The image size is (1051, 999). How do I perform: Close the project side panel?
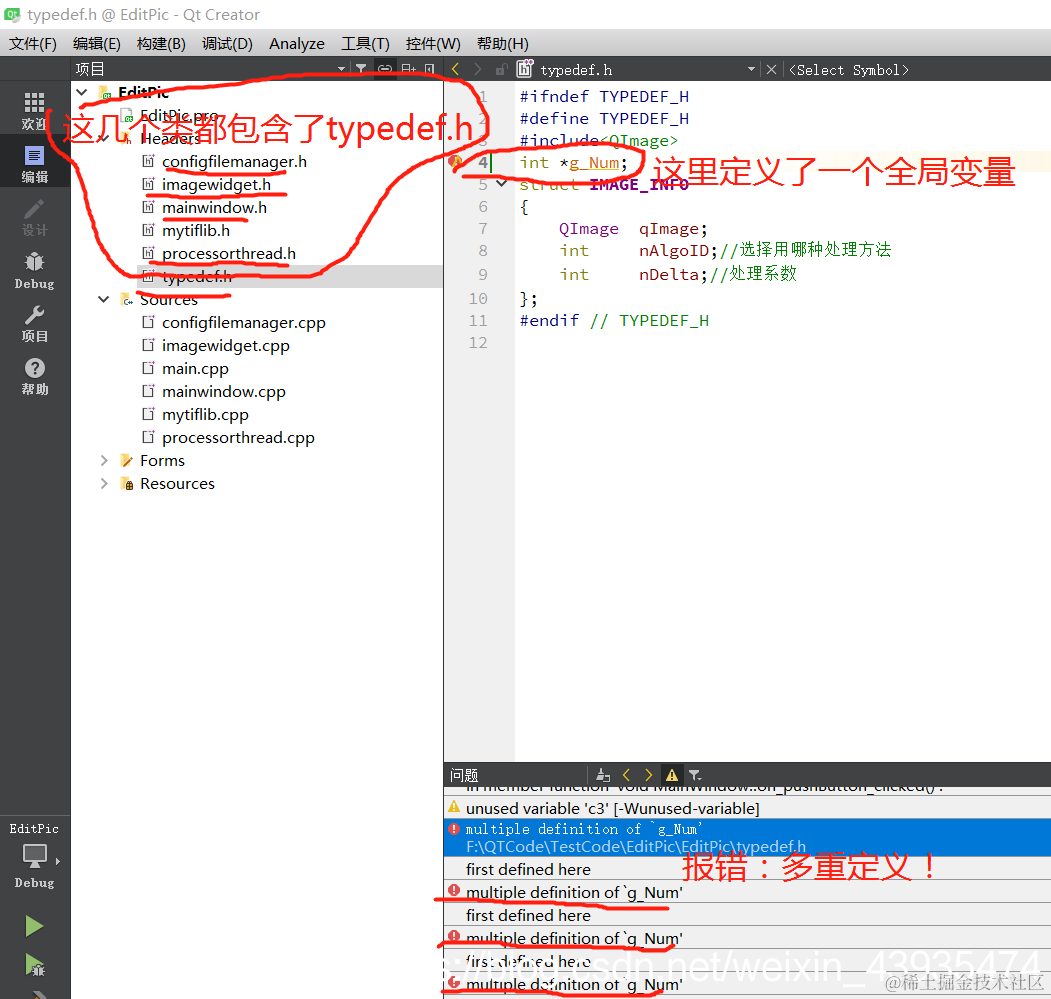pos(430,69)
